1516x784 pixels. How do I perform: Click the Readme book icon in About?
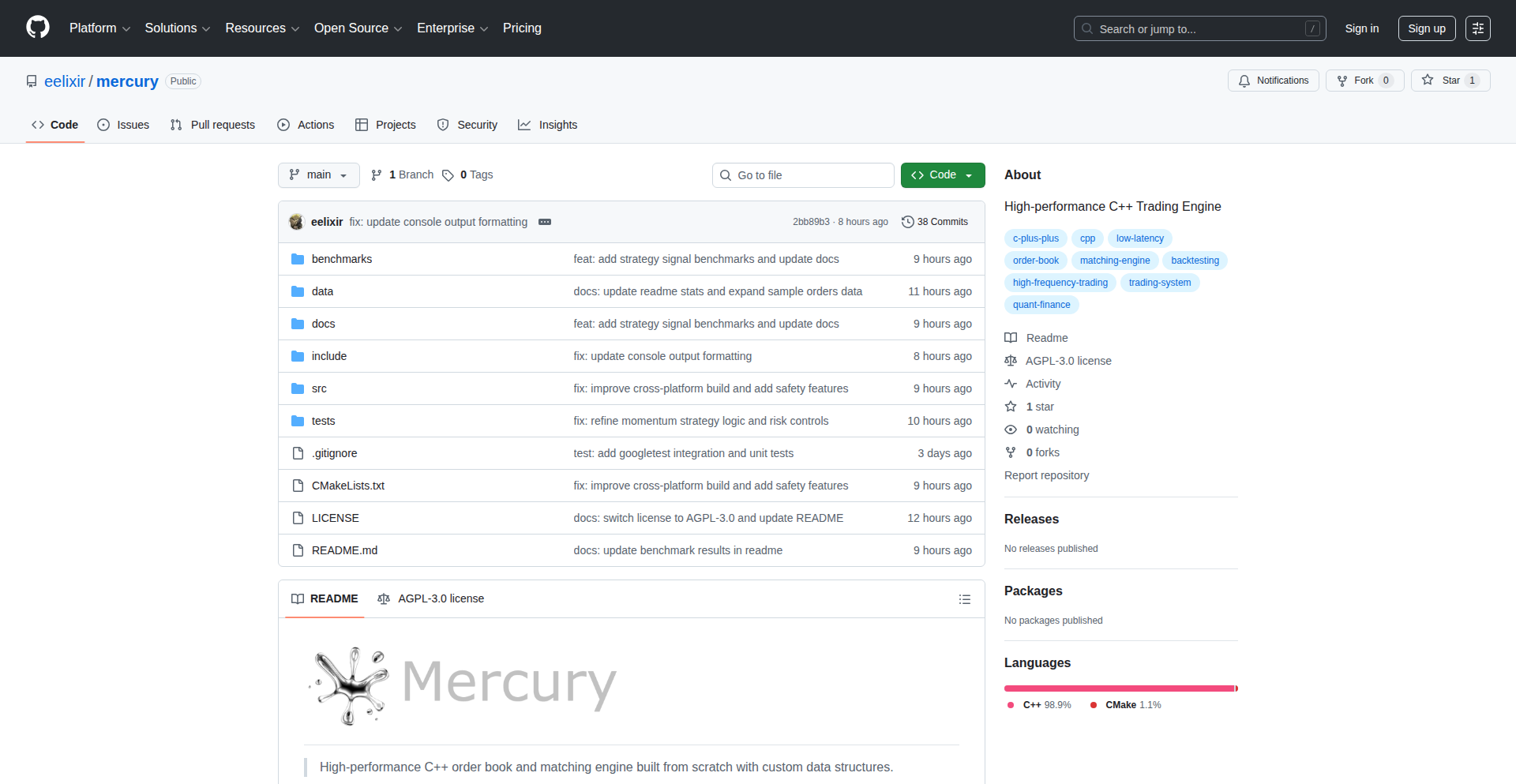click(1011, 338)
